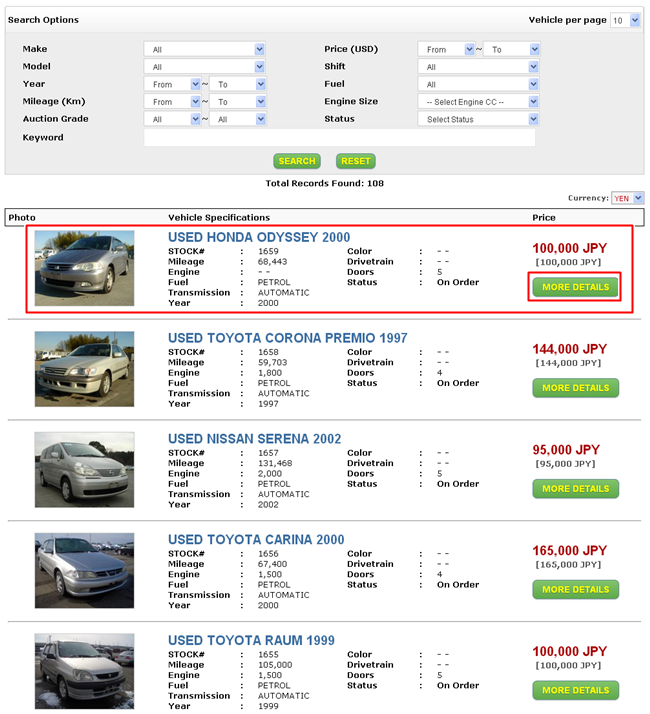Click mileage value 131,468
This screenshot has height=714, width=650.
click(275, 463)
